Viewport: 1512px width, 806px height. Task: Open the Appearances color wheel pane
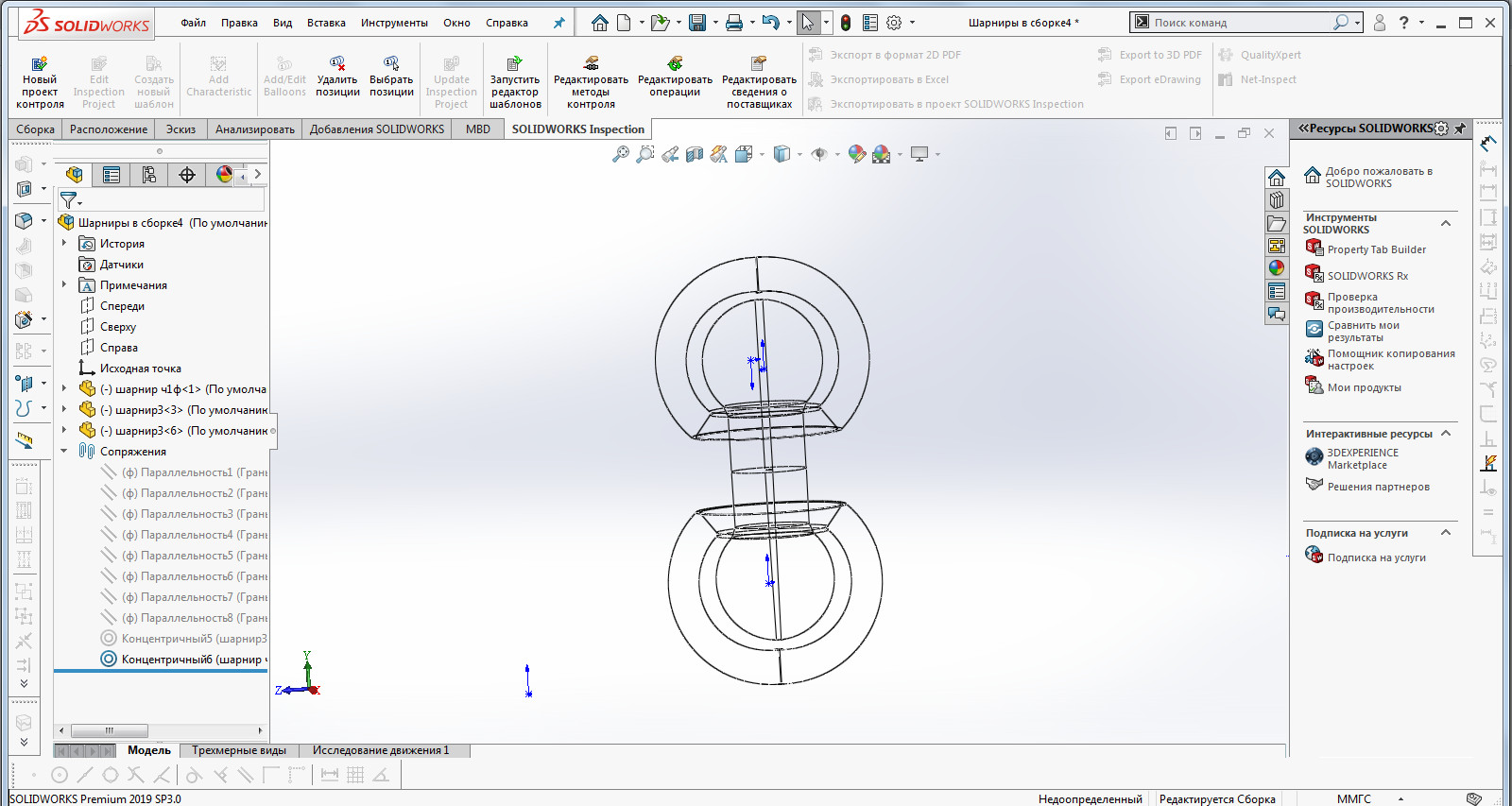click(x=1277, y=268)
